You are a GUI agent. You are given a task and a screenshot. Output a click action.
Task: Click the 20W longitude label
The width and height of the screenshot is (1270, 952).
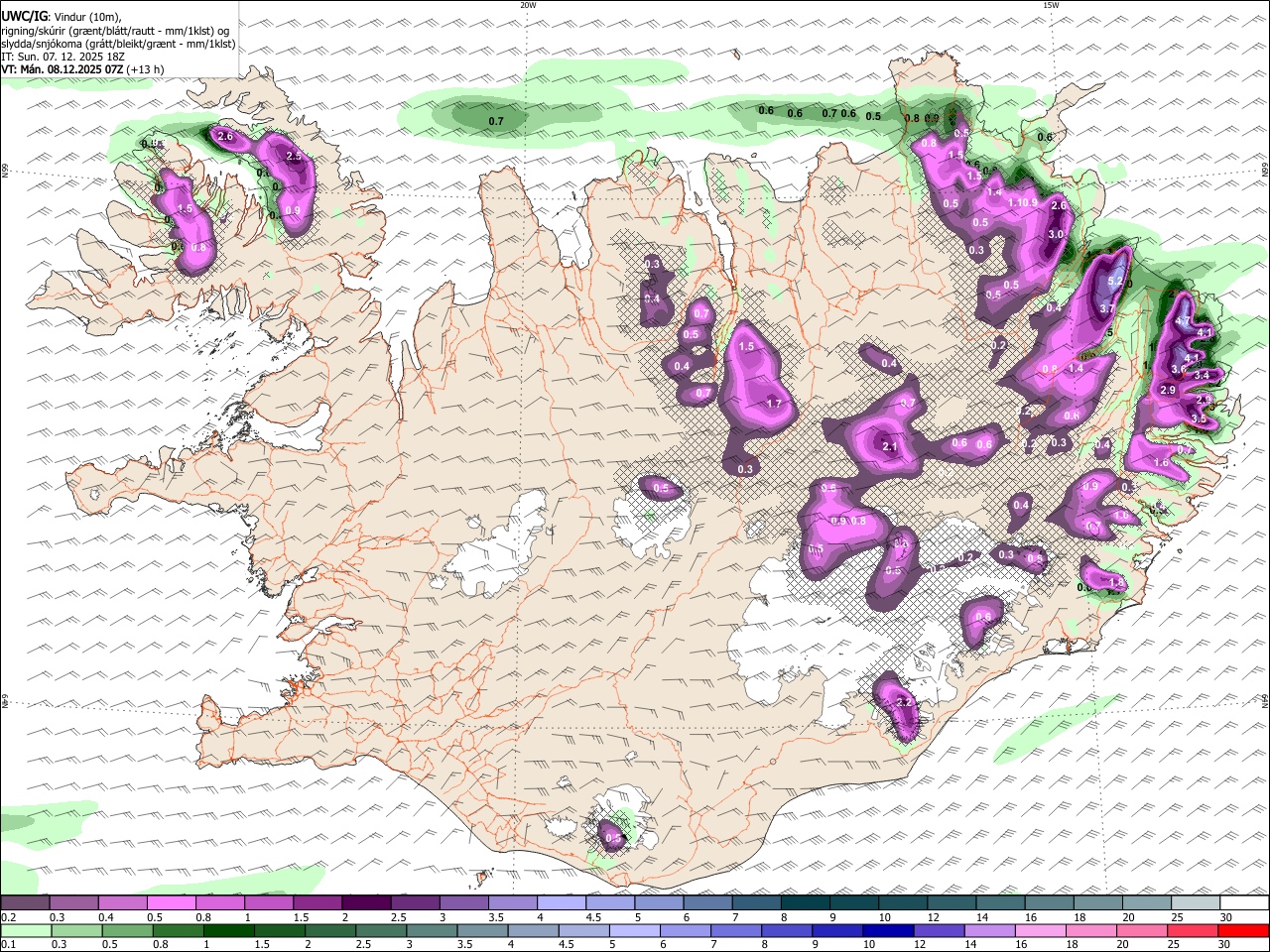(528, 5)
